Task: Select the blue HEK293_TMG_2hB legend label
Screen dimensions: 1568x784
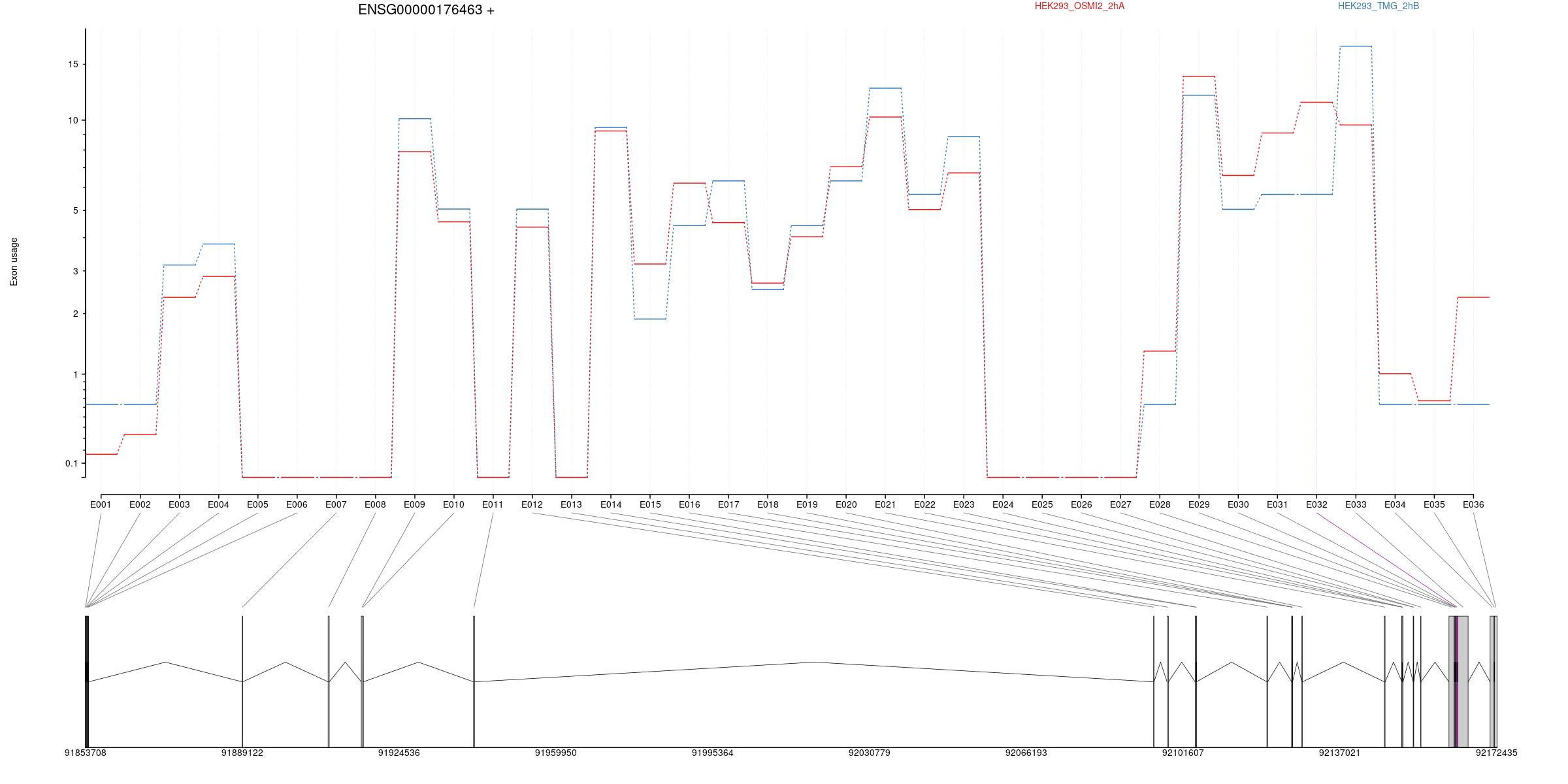Action: (x=1379, y=6)
